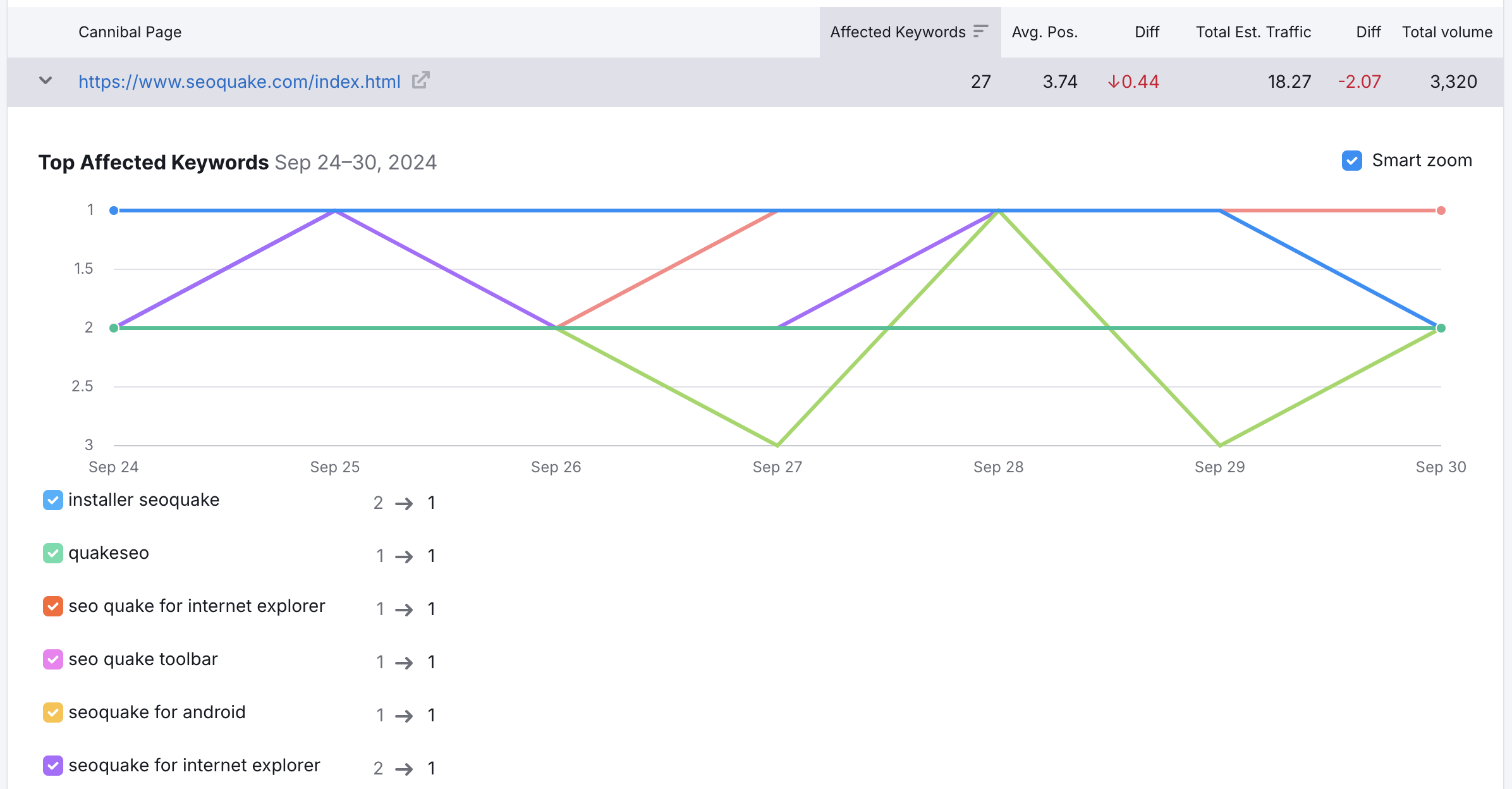Sort by Avg. Pos. column header

coord(1044,32)
